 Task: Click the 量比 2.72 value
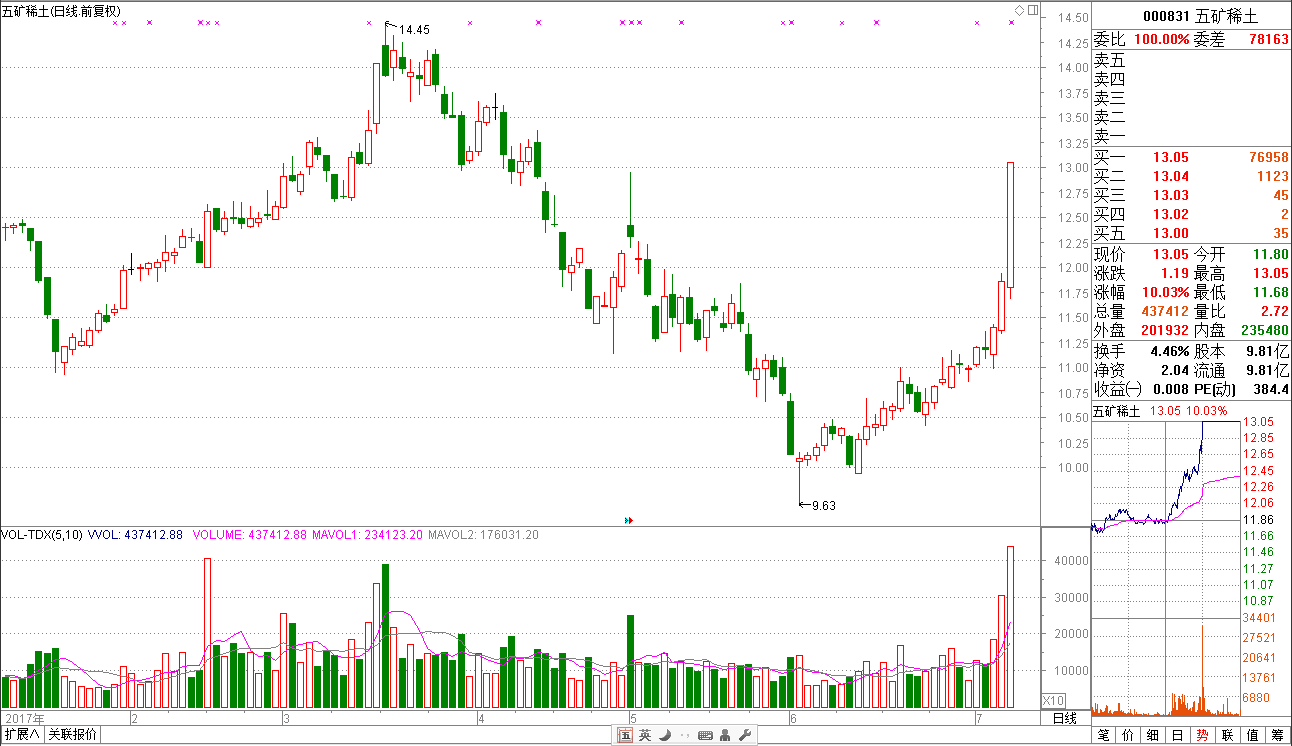1277,312
